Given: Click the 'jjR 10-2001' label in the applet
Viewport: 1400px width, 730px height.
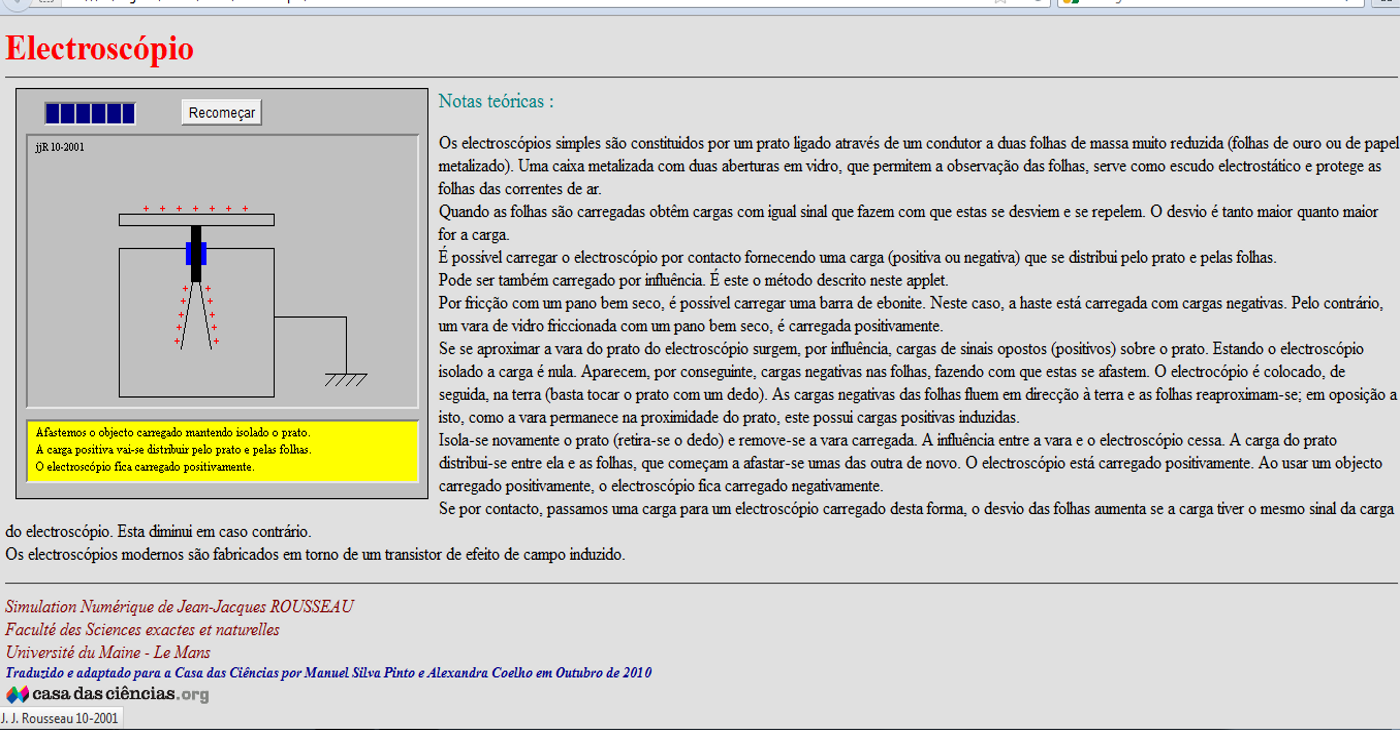Looking at the screenshot, I should coord(59,147).
